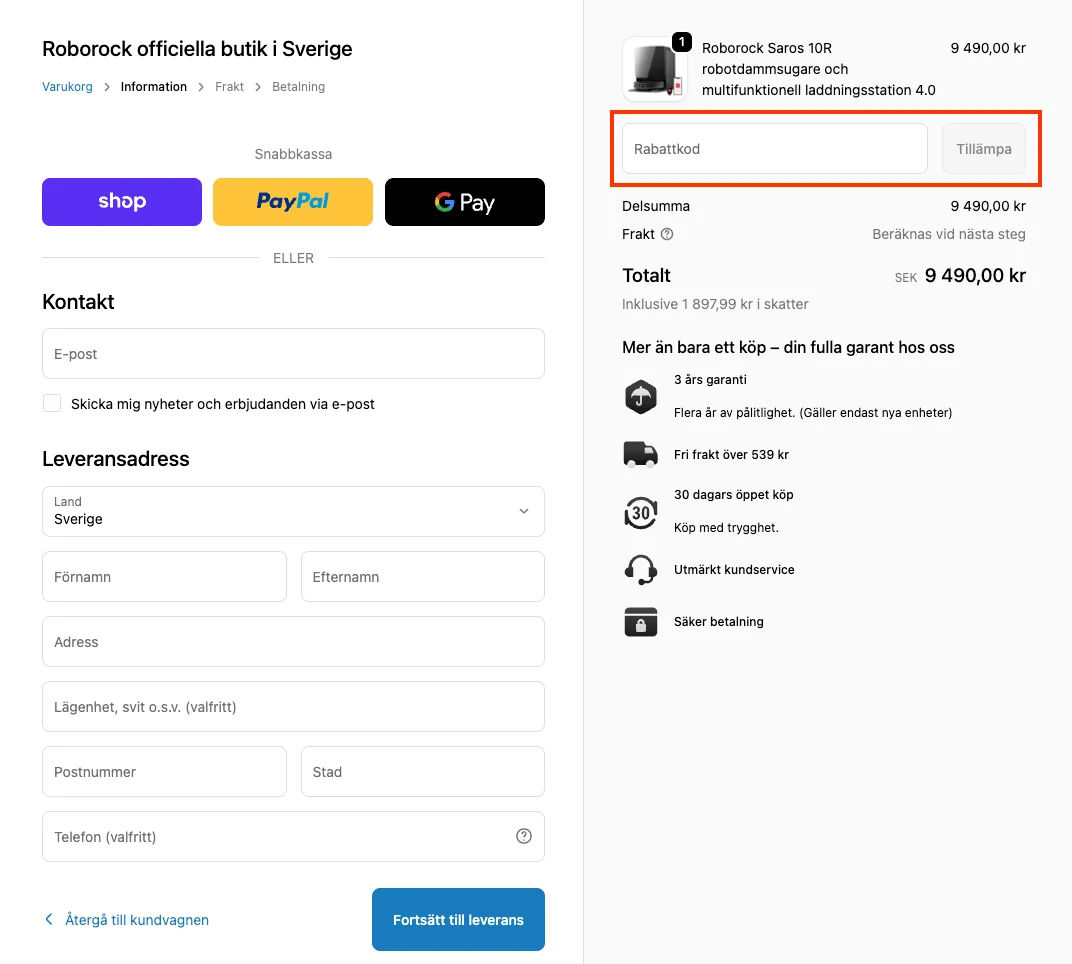This screenshot has width=1072, height=964.
Task: Click the total amount 9 490,00 kr
Action: pos(975,276)
